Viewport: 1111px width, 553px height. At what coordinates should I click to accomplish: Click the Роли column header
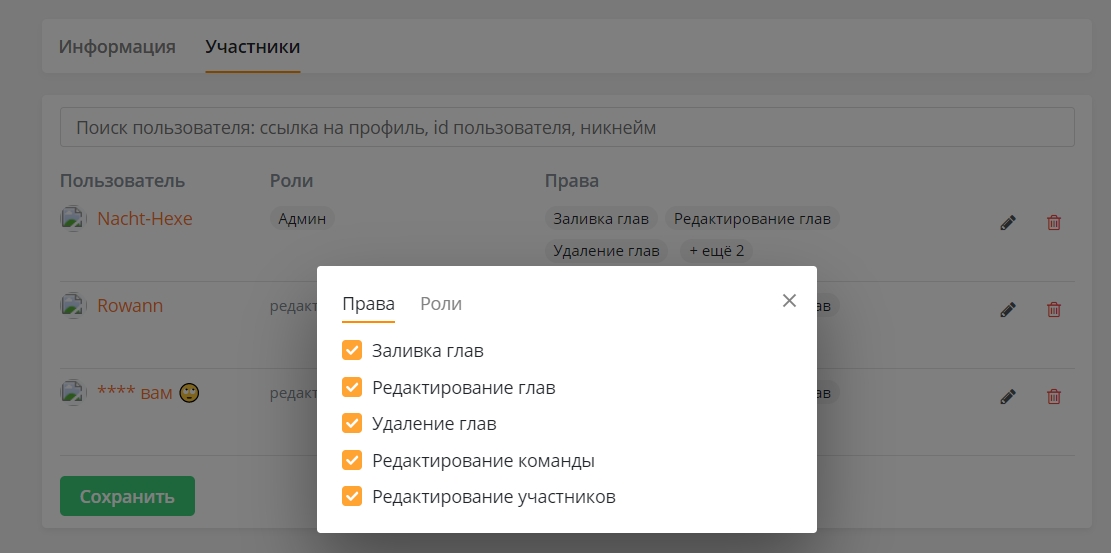(291, 181)
